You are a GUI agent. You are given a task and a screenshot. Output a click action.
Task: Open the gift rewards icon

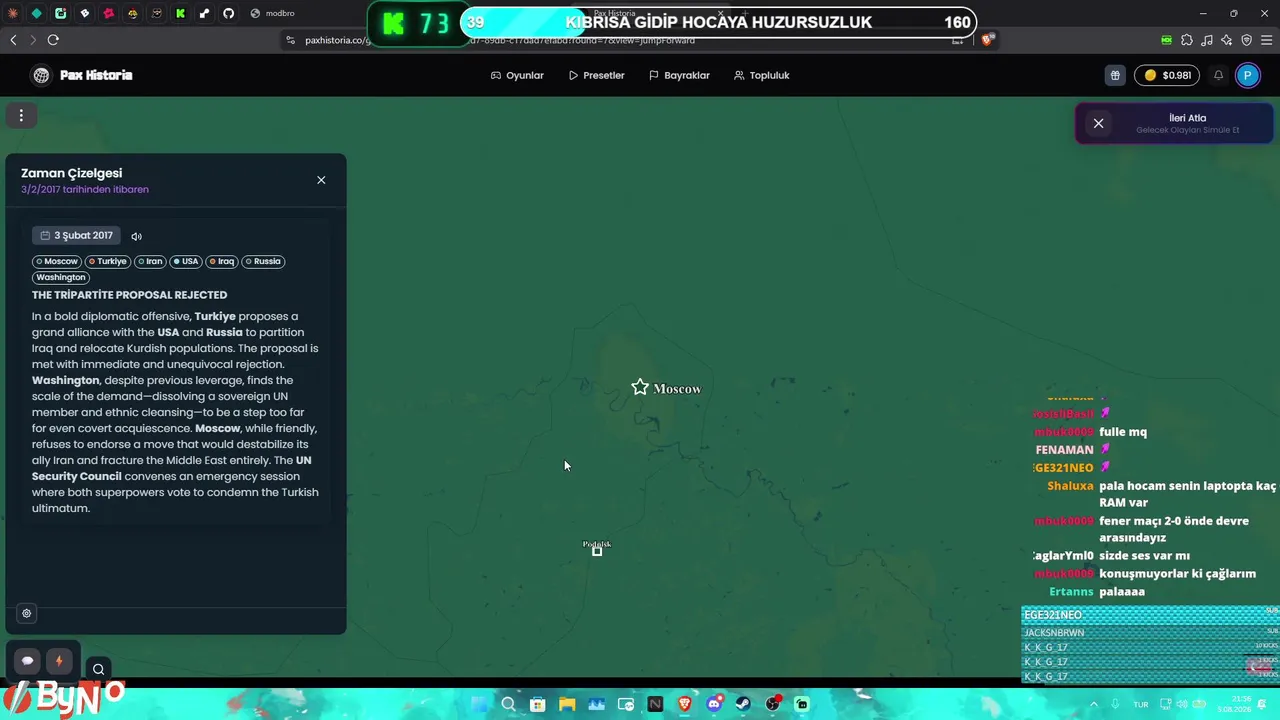point(1115,75)
